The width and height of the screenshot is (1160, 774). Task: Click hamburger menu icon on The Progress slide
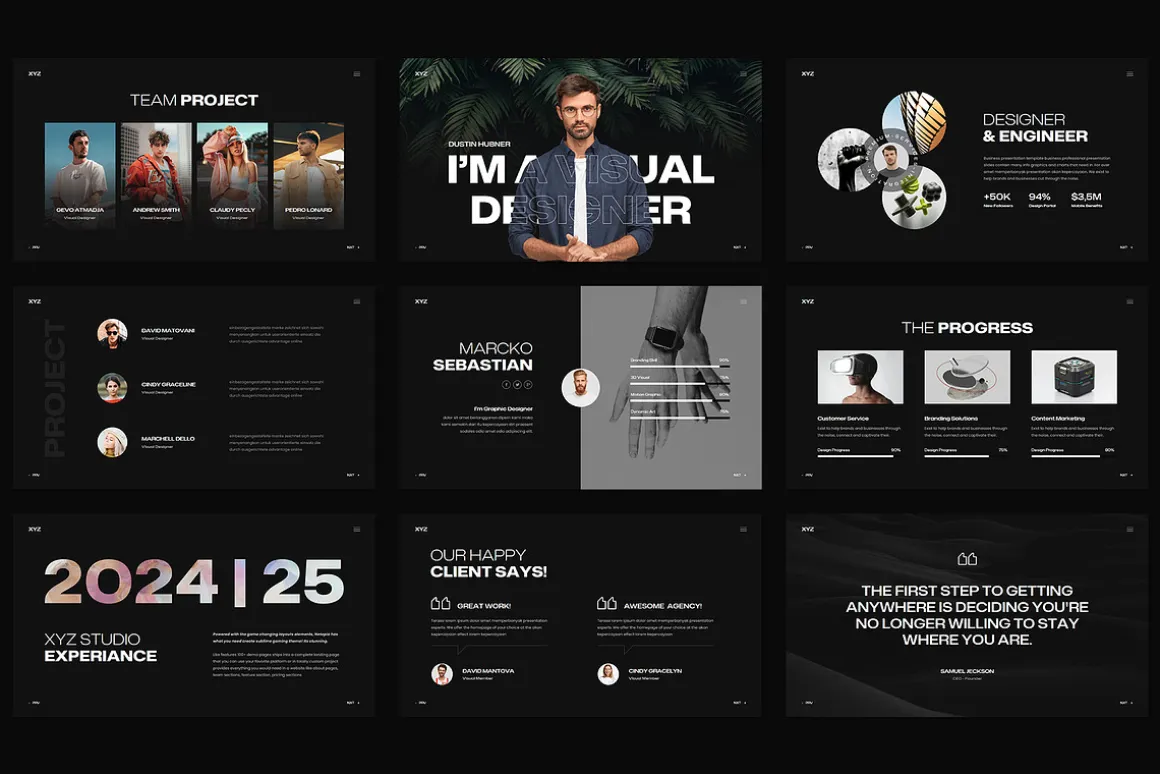[1130, 302]
